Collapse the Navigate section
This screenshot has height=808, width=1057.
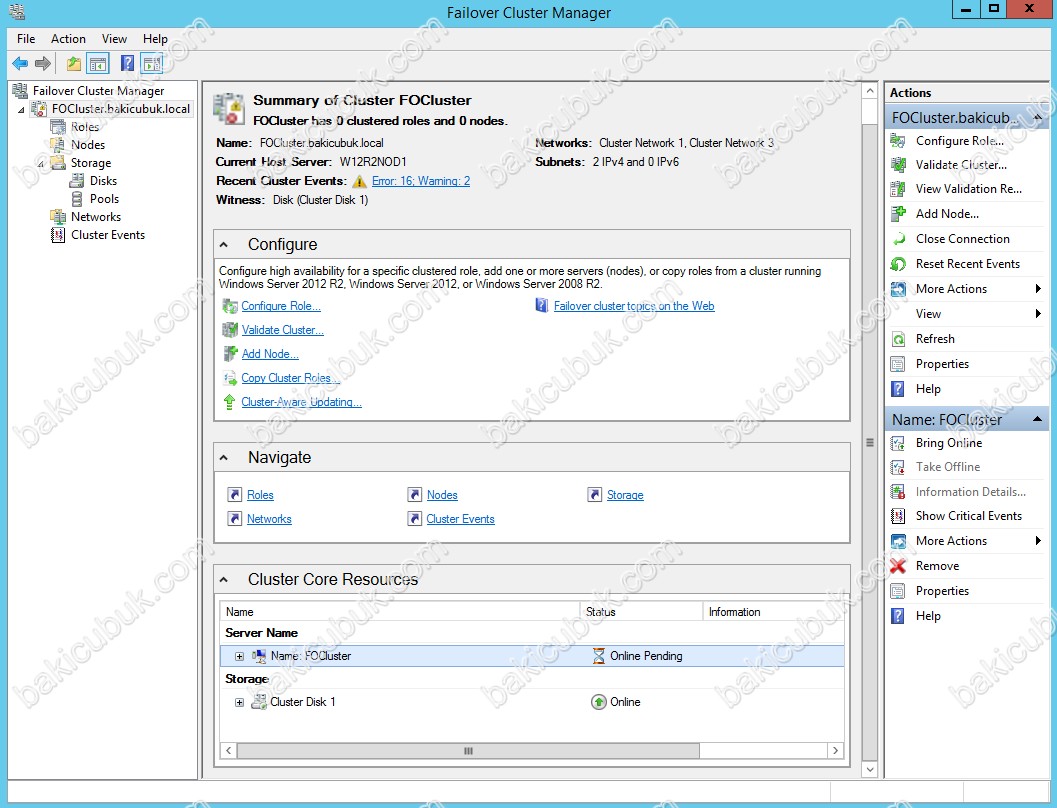click(x=224, y=458)
